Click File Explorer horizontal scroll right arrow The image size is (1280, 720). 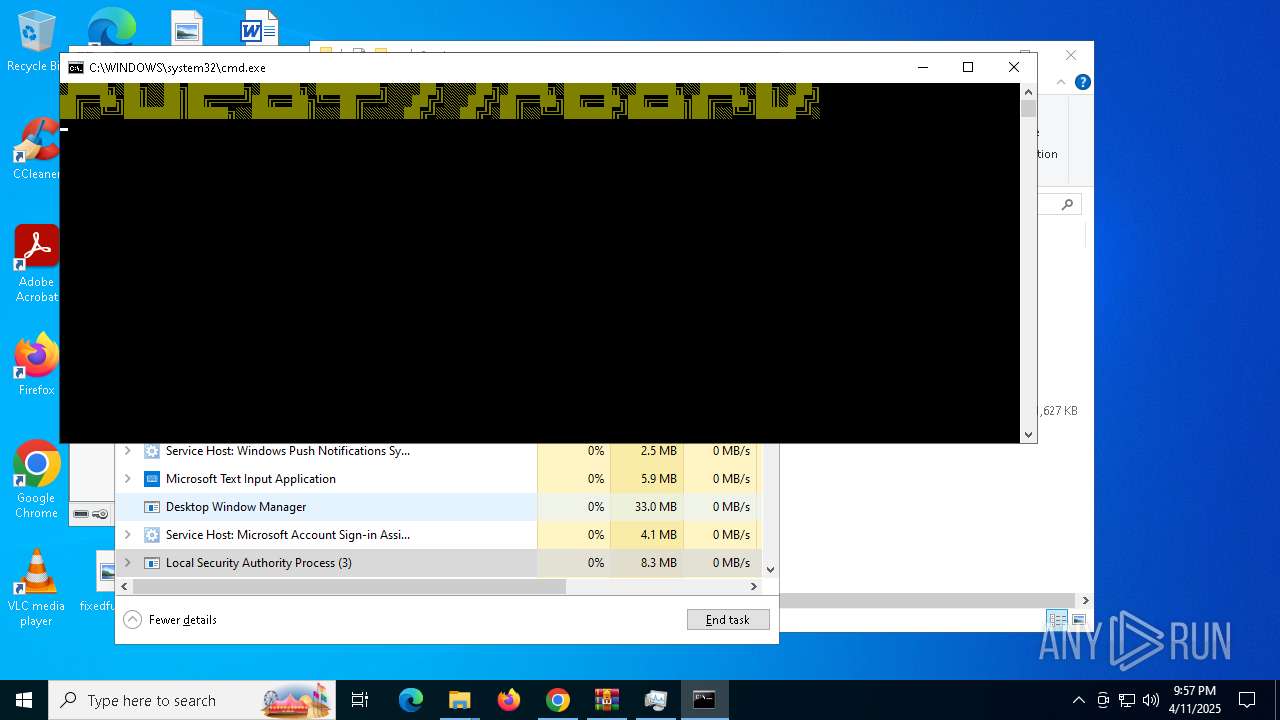[1086, 601]
